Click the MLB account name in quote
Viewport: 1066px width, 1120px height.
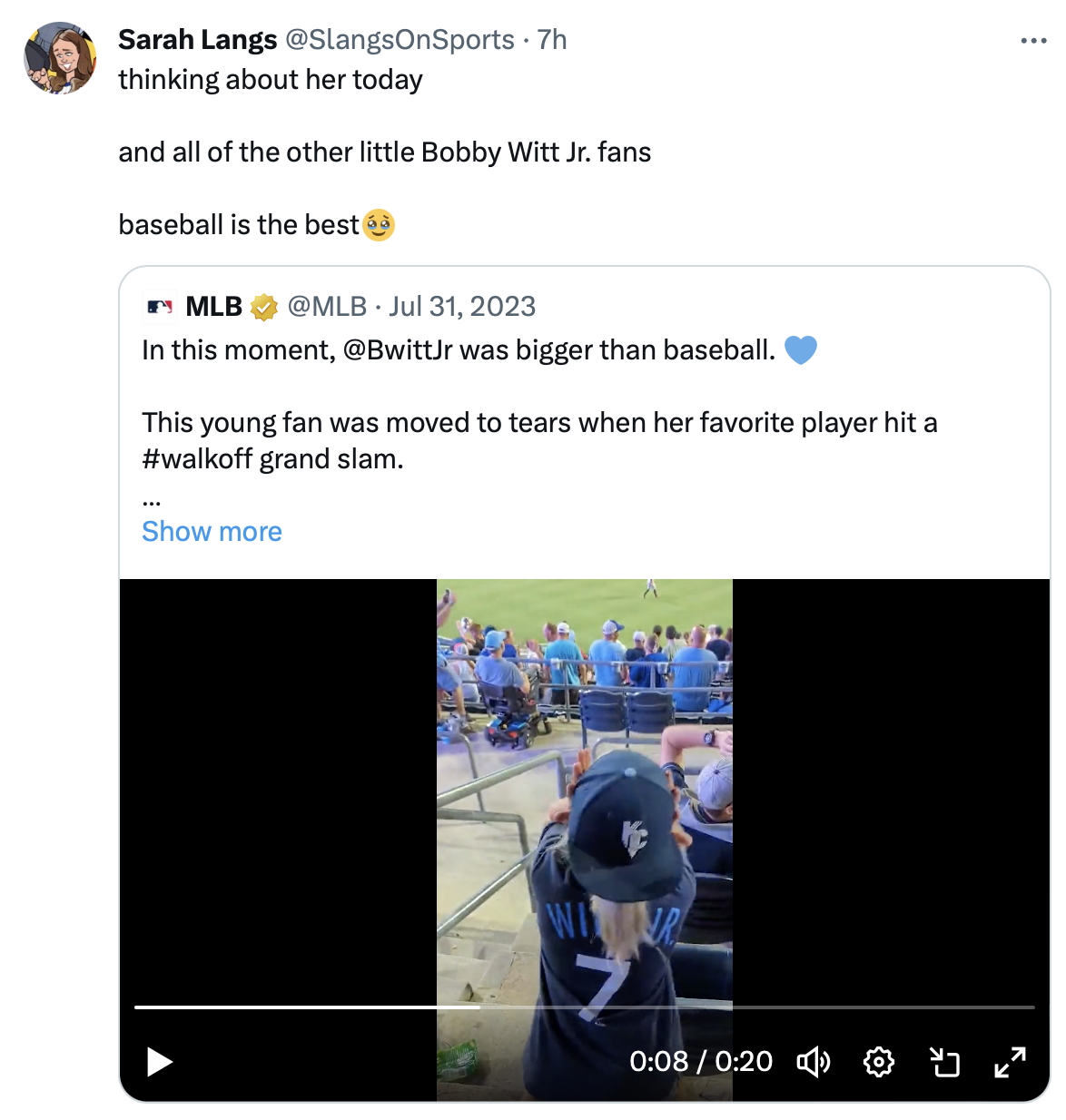click(x=213, y=307)
